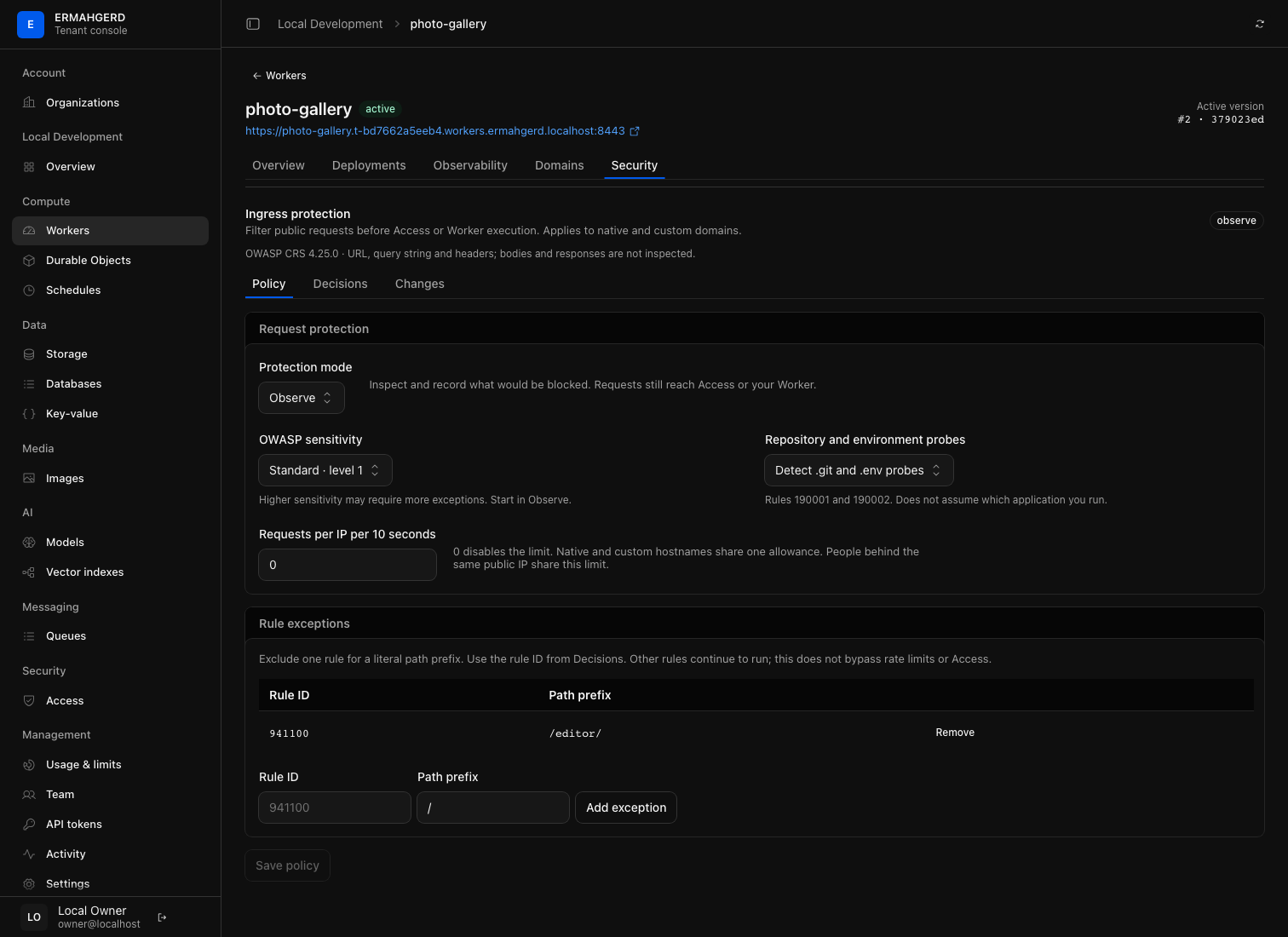Click the Rule ID input field
1288x937 pixels.
click(x=335, y=808)
